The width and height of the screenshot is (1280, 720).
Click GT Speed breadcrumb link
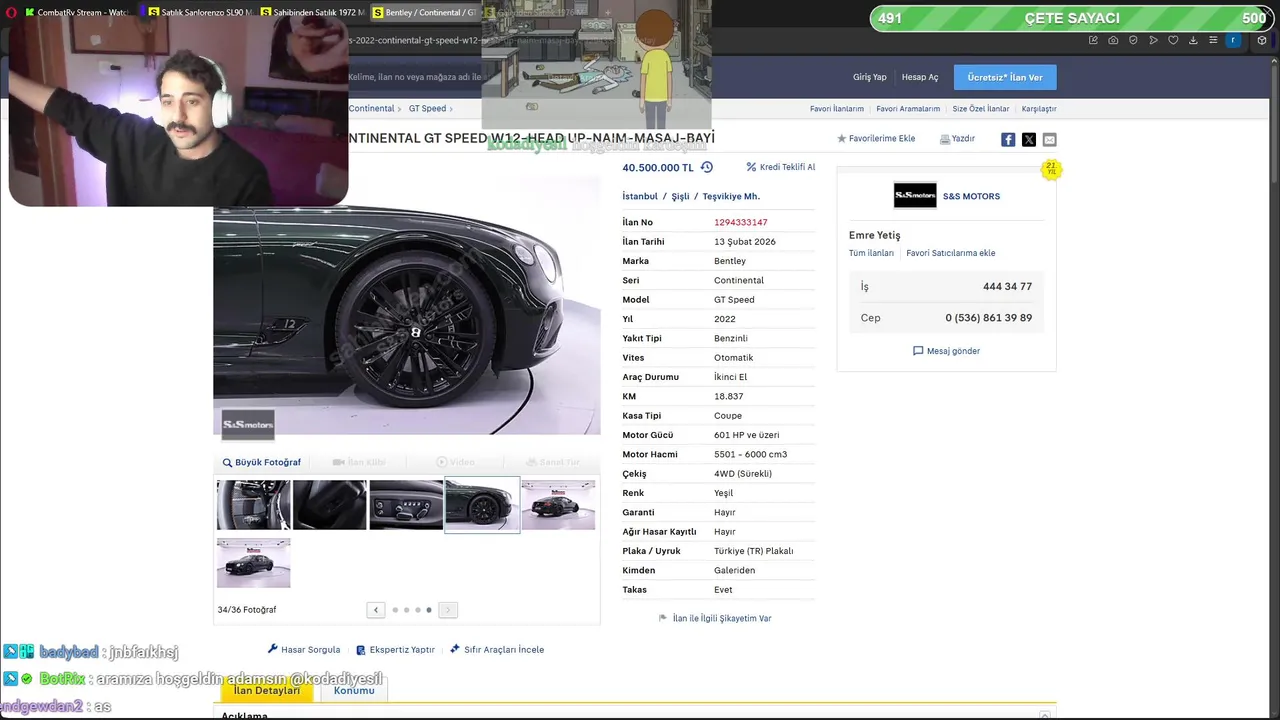427,108
